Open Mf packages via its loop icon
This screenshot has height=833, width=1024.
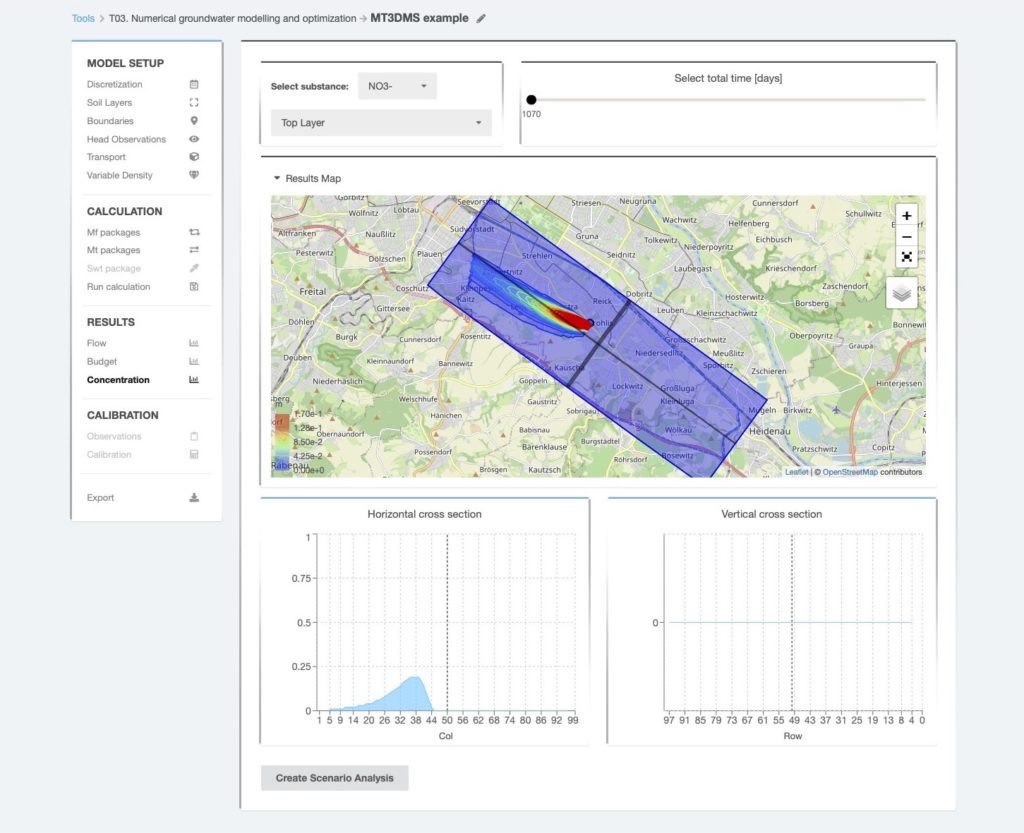pyautogui.click(x=194, y=231)
